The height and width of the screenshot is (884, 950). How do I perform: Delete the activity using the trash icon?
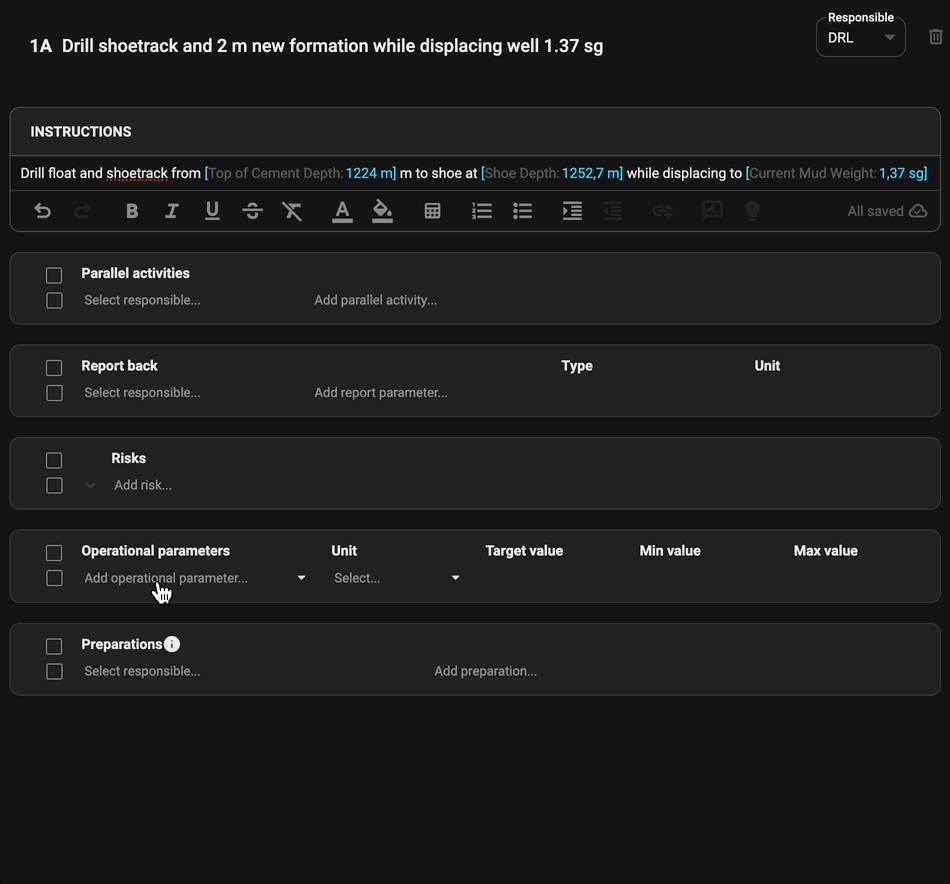tap(937, 35)
